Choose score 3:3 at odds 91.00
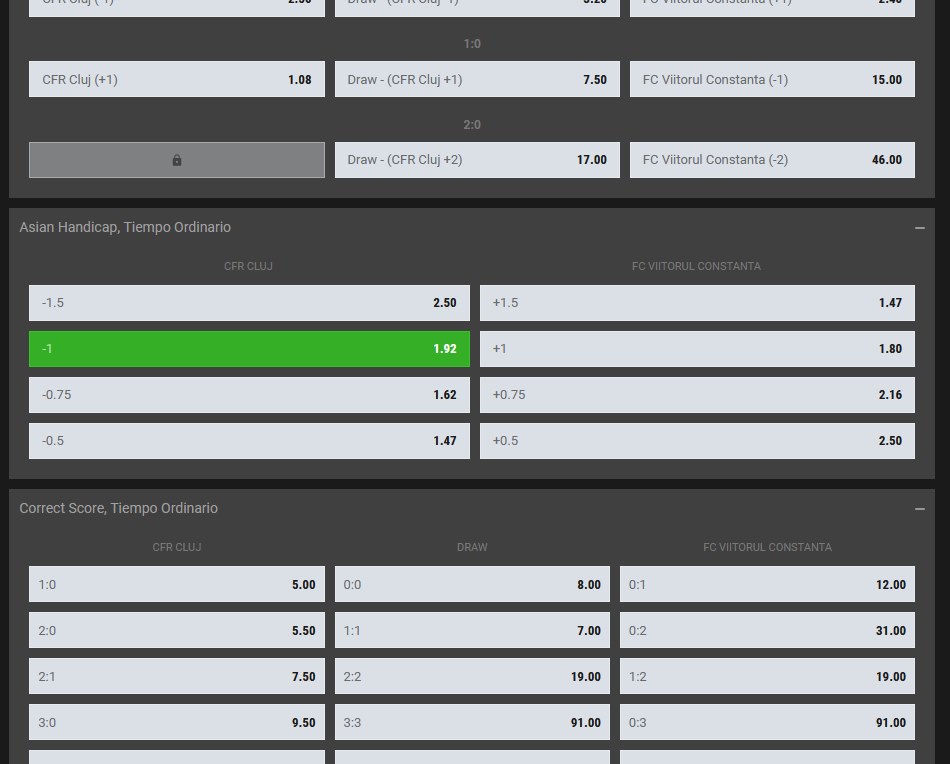Viewport: 950px width, 764px height. [x=472, y=722]
